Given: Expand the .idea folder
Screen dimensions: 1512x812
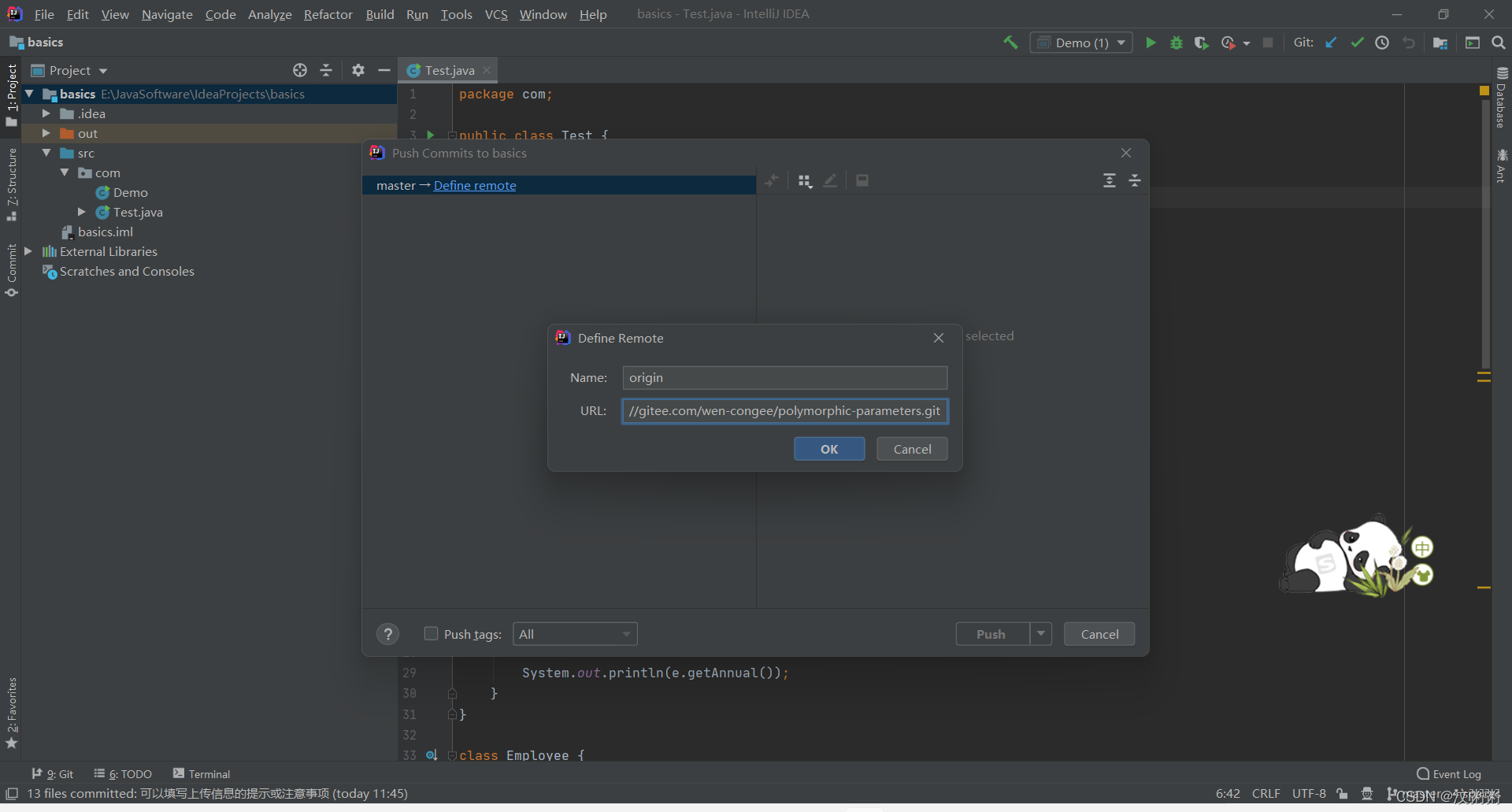Looking at the screenshot, I should click(x=46, y=113).
